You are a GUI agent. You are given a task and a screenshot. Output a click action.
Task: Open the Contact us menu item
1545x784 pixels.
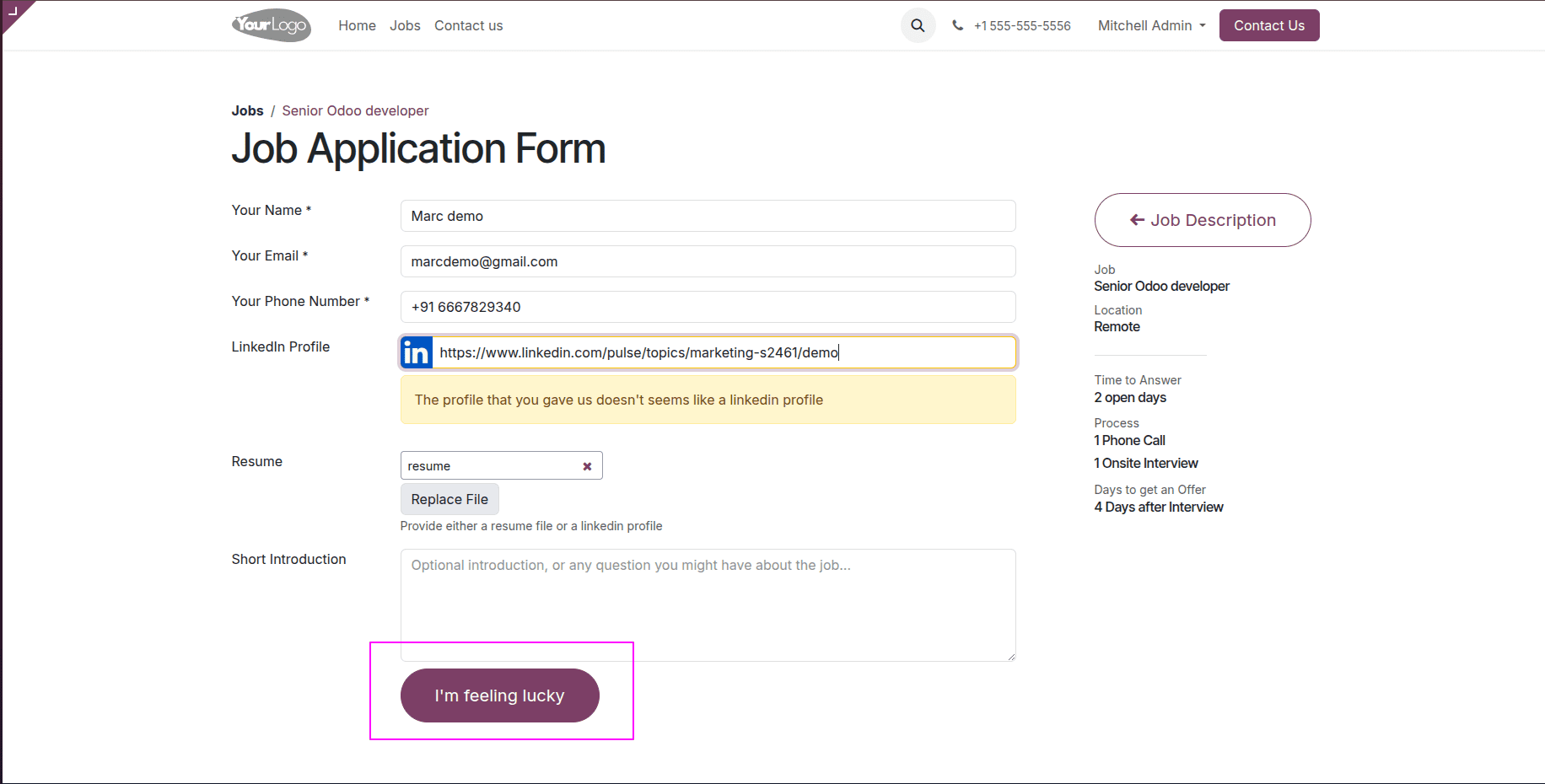click(x=468, y=25)
